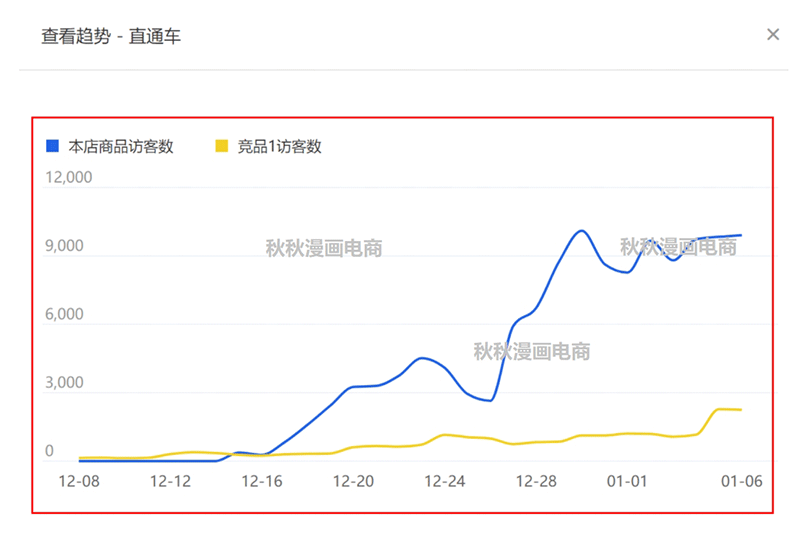The image size is (800, 542).
Task: Click the 9,000 y-axis label
Action: click(64, 247)
